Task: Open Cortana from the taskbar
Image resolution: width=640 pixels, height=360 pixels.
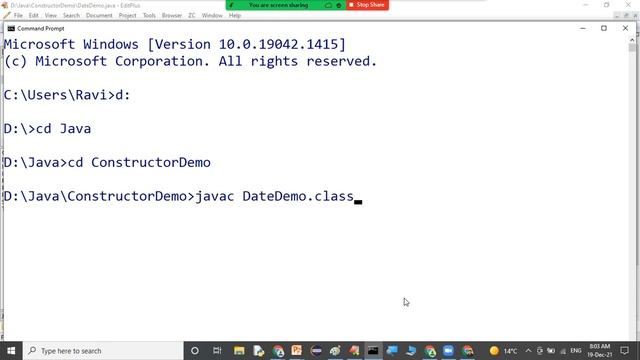Action: pos(195,351)
